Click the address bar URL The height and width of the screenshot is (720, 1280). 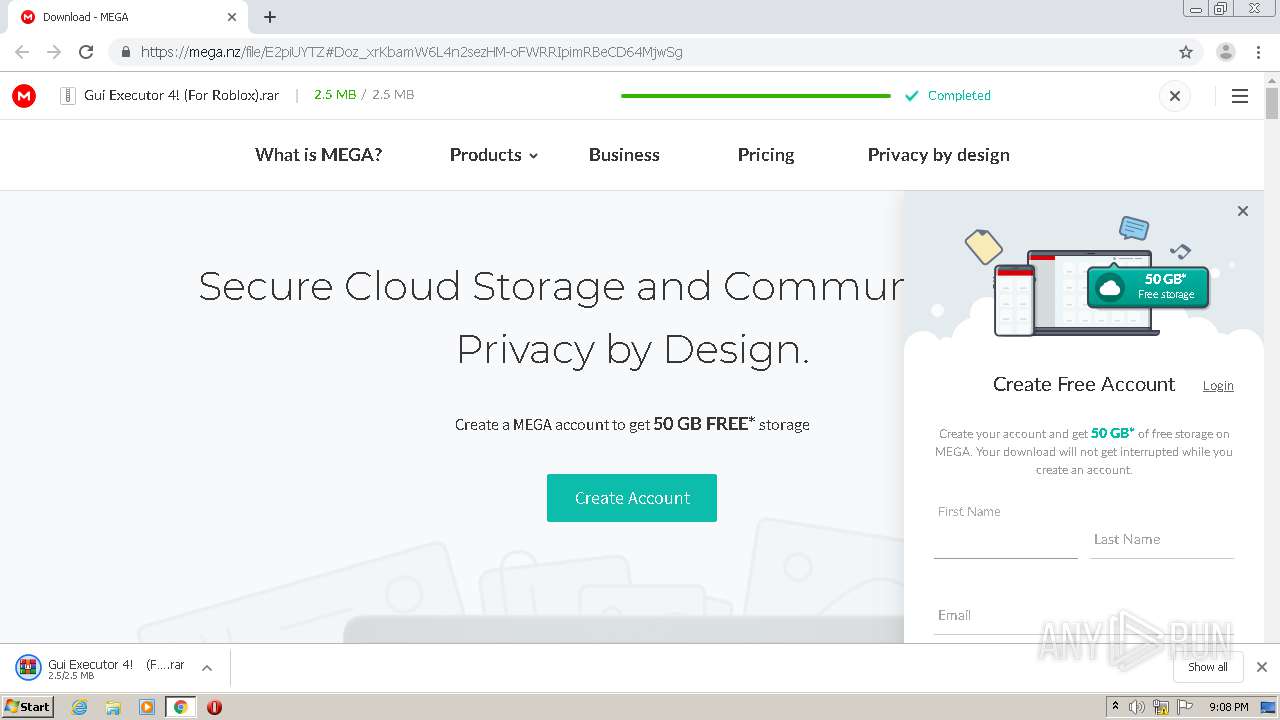coord(411,52)
